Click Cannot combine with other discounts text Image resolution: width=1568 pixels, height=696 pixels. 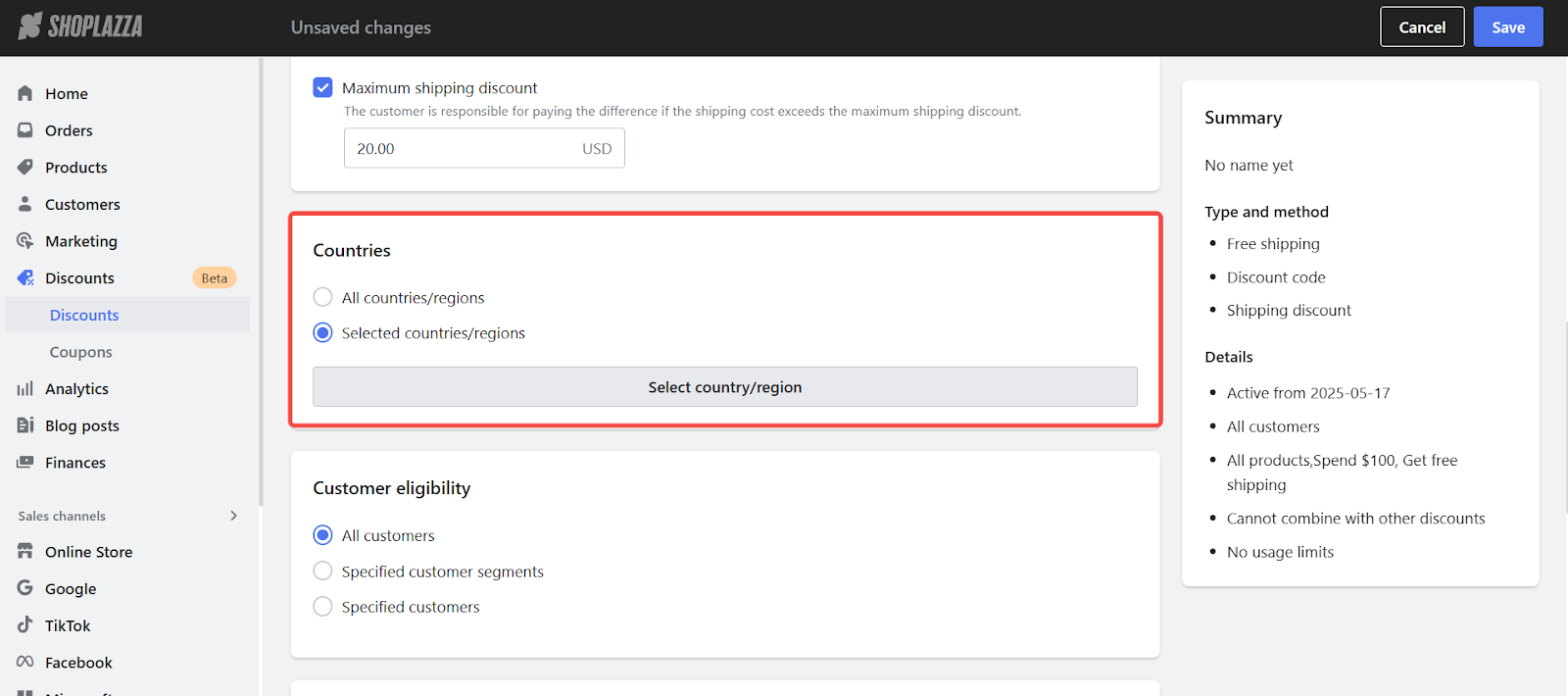[1355, 519]
